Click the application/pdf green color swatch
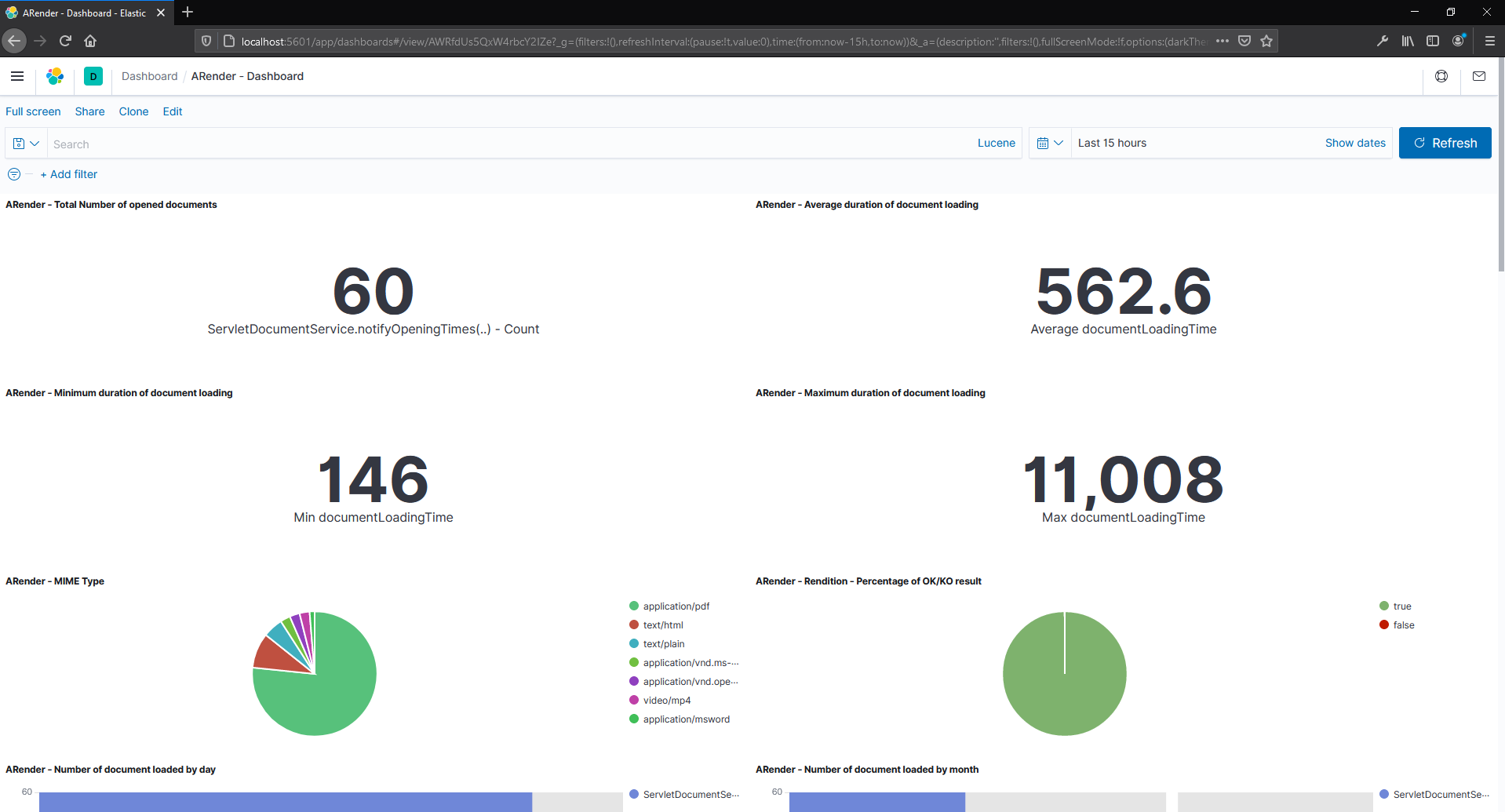Viewport: 1505px width, 812px height. (x=634, y=606)
